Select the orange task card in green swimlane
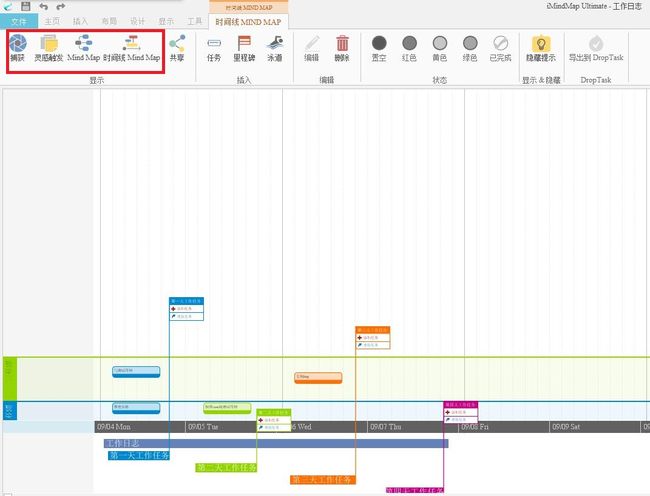 tap(318, 377)
